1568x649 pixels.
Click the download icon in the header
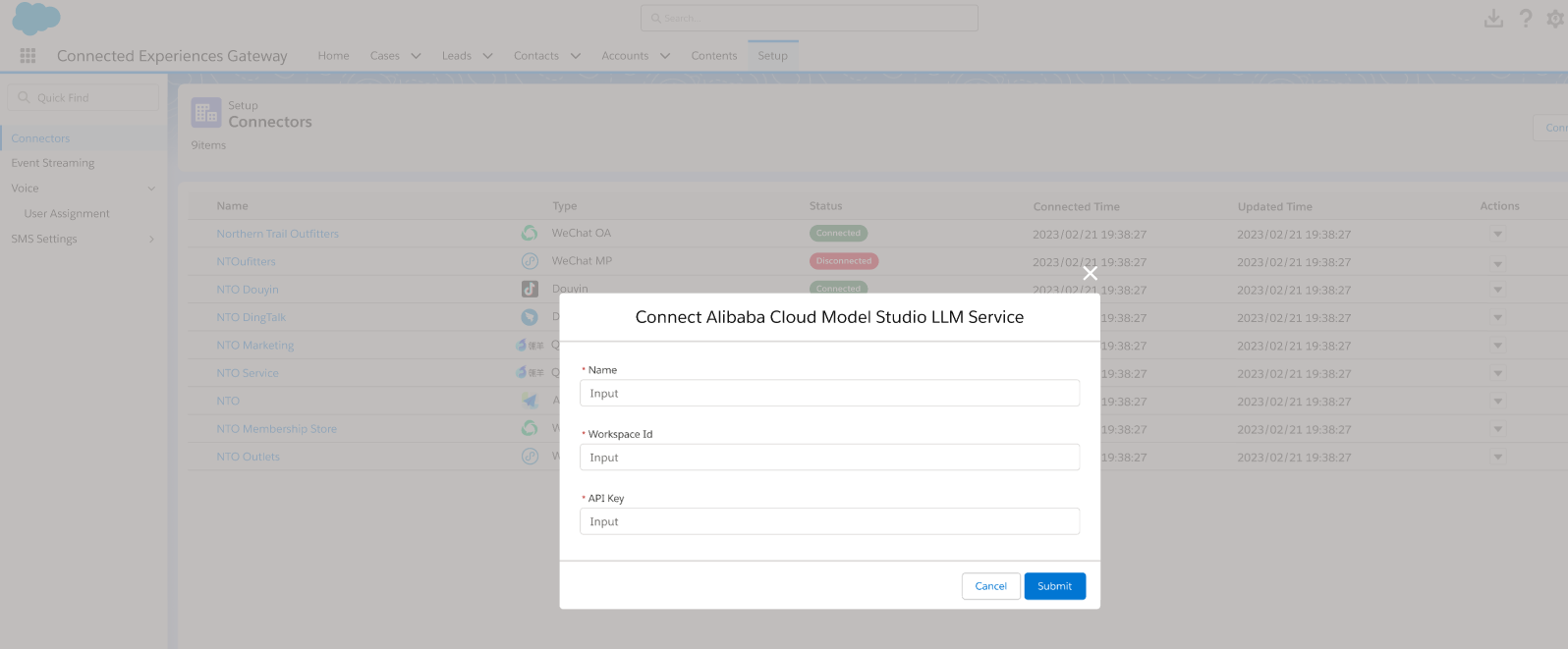click(x=1493, y=19)
